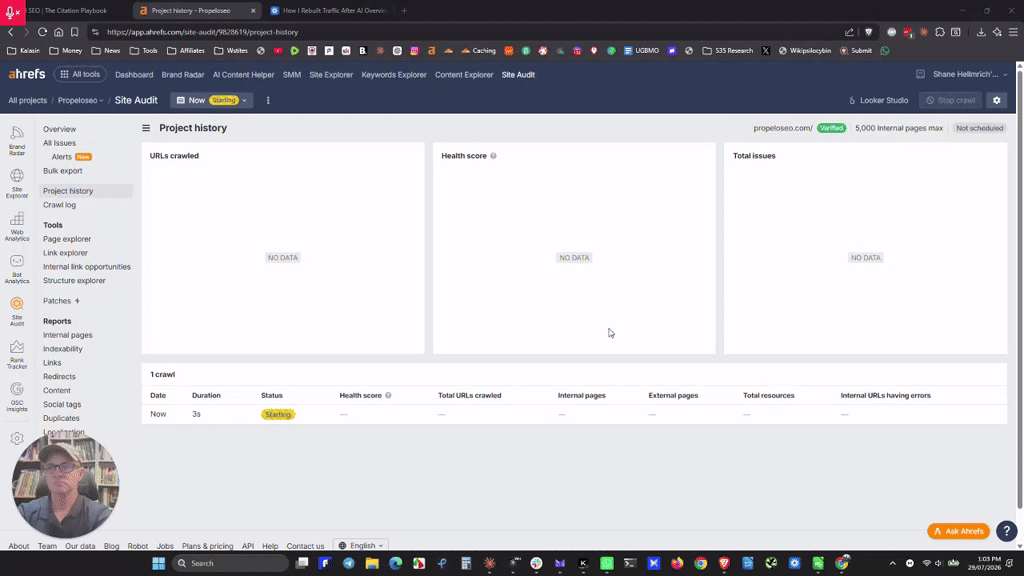The width and height of the screenshot is (1024, 576).
Task: Open File Explorer from taskbar
Action: (372, 563)
